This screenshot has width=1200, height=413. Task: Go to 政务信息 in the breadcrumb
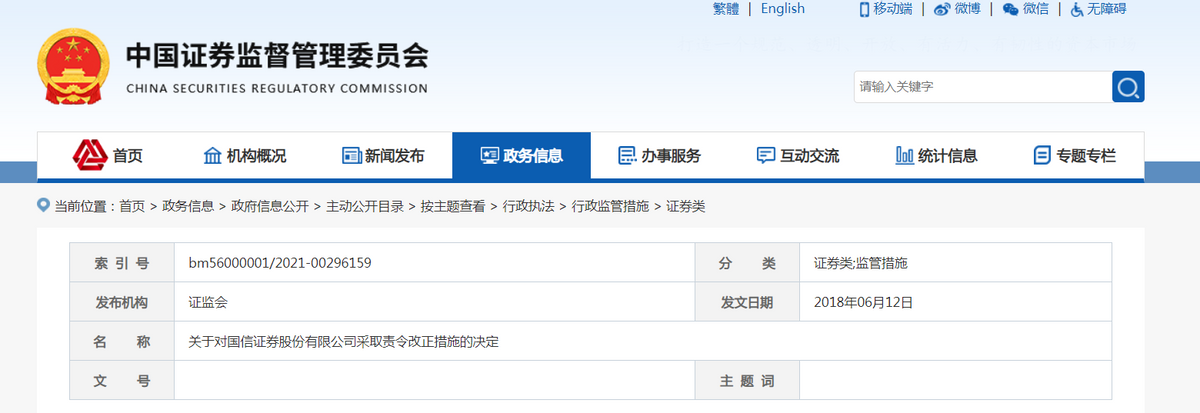pos(188,206)
